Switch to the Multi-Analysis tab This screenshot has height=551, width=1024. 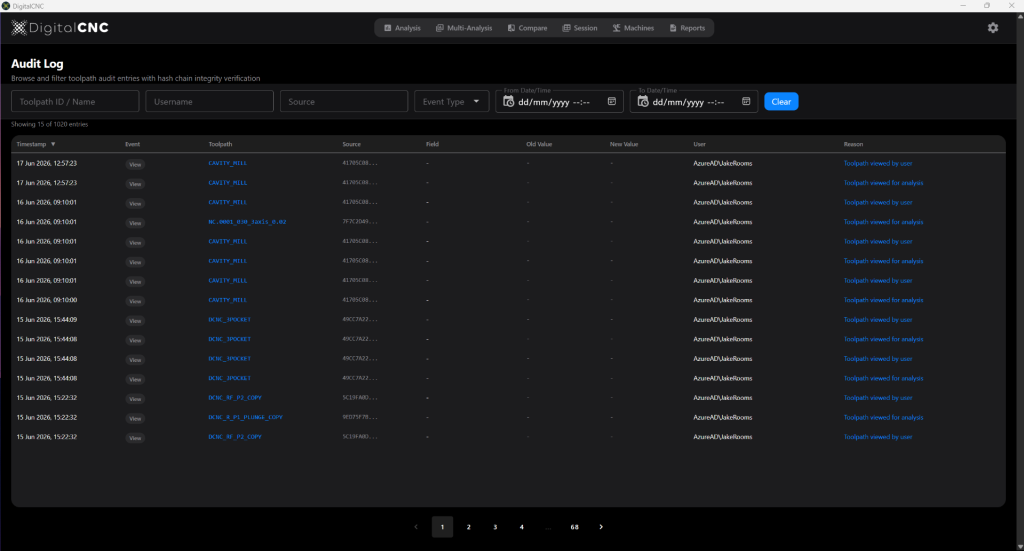[x=464, y=28]
